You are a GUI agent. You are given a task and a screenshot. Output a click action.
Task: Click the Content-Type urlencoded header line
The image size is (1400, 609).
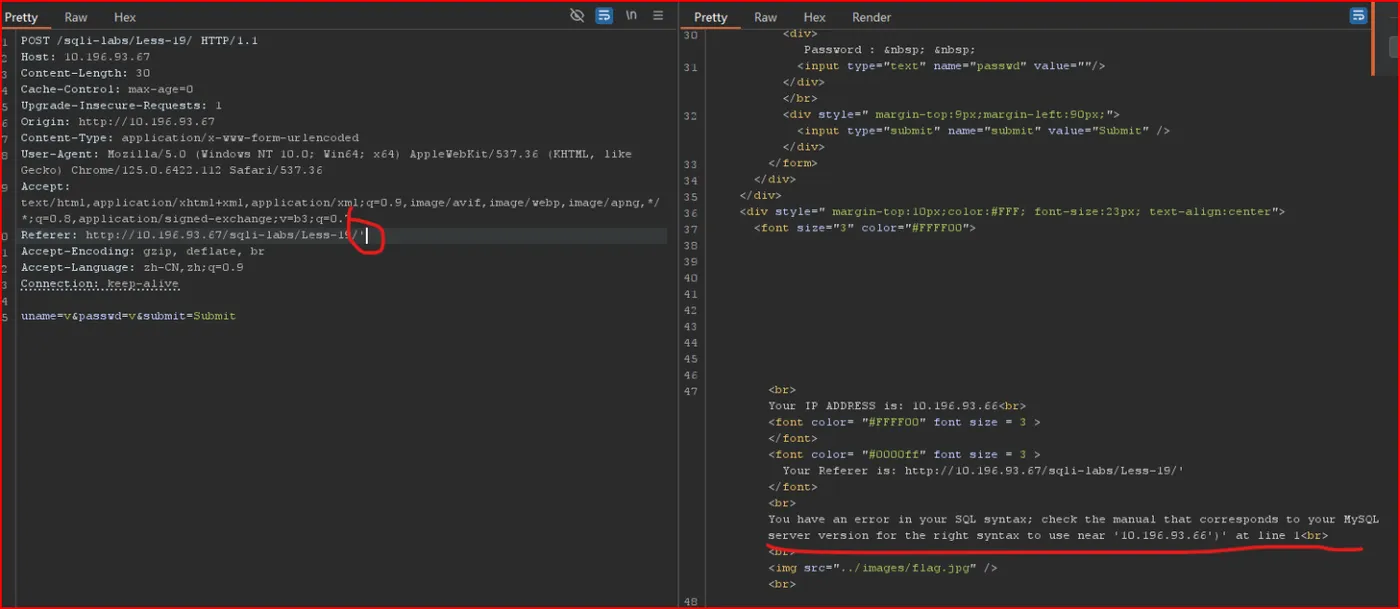[x=190, y=137]
